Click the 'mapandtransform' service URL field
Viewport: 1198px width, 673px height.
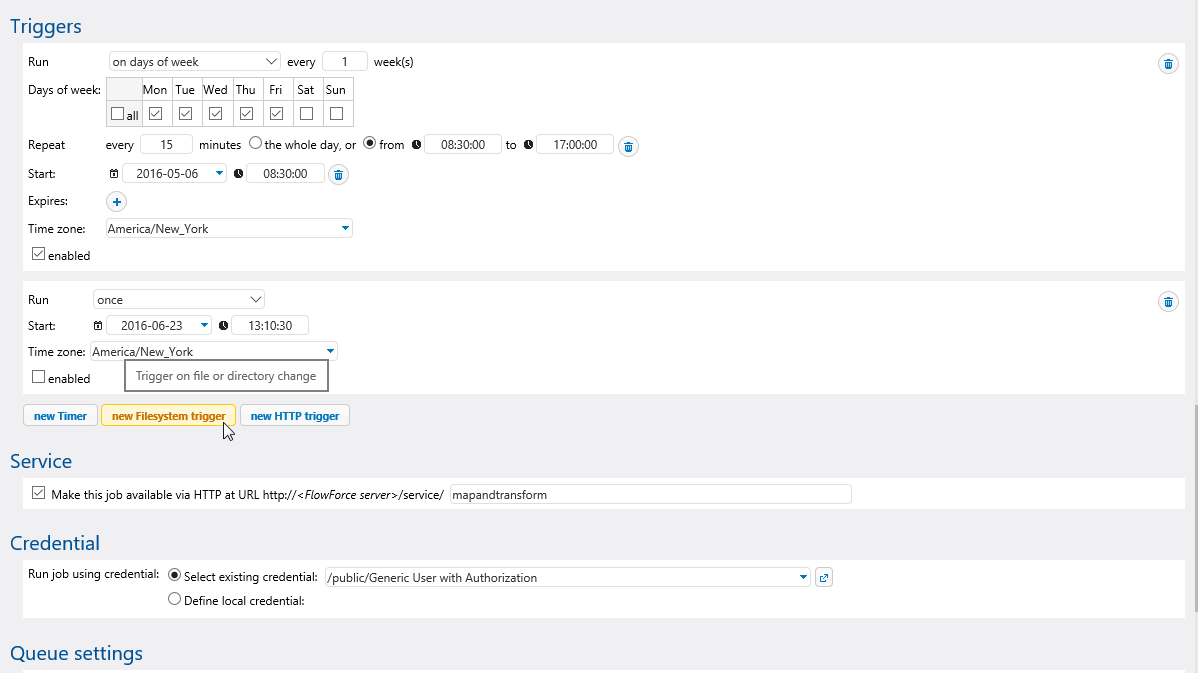point(650,494)
